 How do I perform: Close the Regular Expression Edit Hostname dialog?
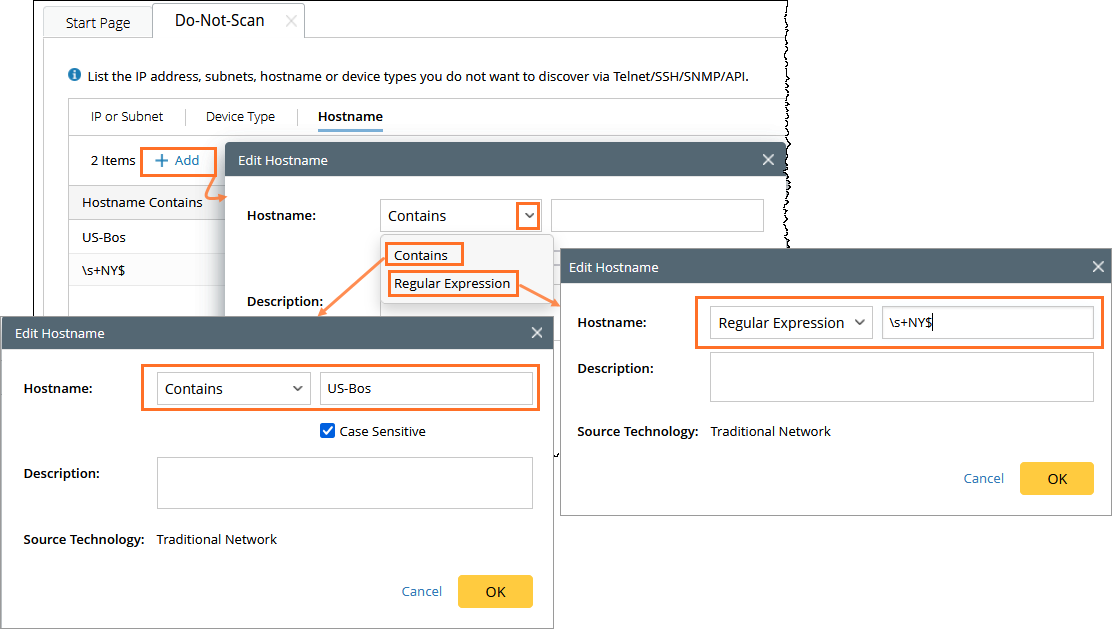[x=1098, y=267]
